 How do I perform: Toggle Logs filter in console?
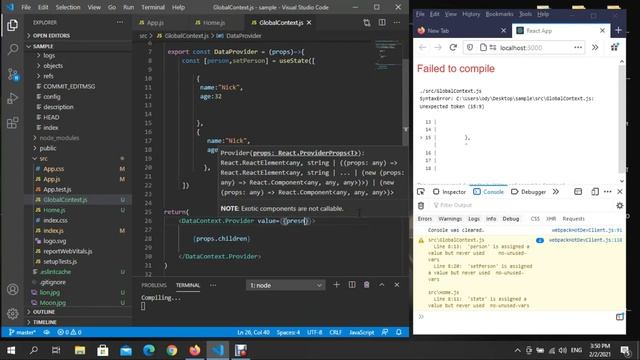473,219
